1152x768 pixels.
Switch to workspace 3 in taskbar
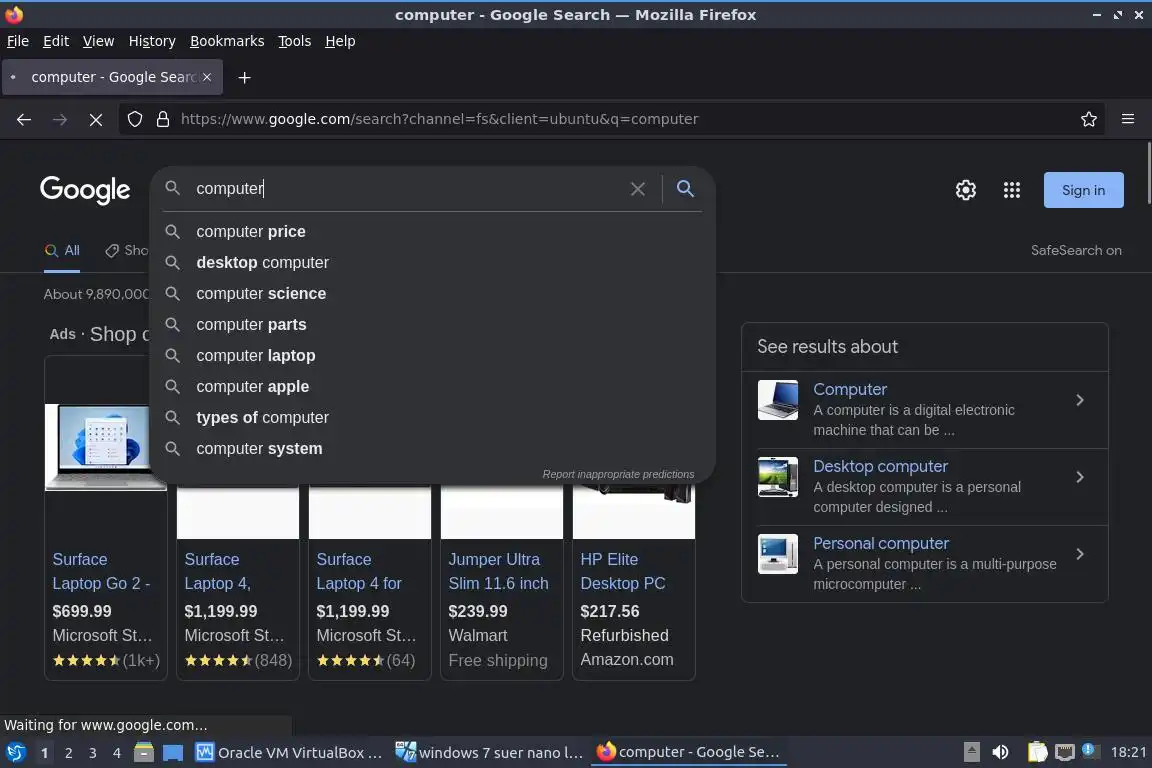pyautogui.click(x=93, y=753)
